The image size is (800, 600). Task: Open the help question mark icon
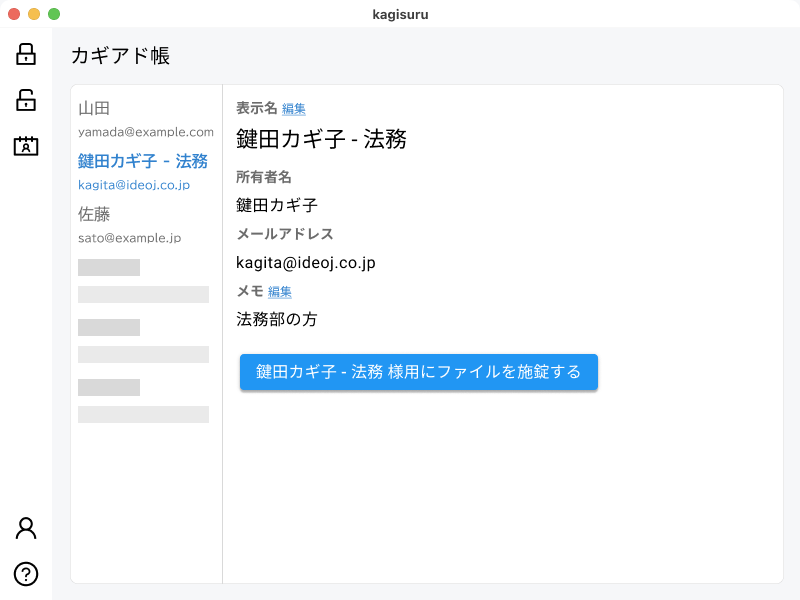click(x=26, y=574)
